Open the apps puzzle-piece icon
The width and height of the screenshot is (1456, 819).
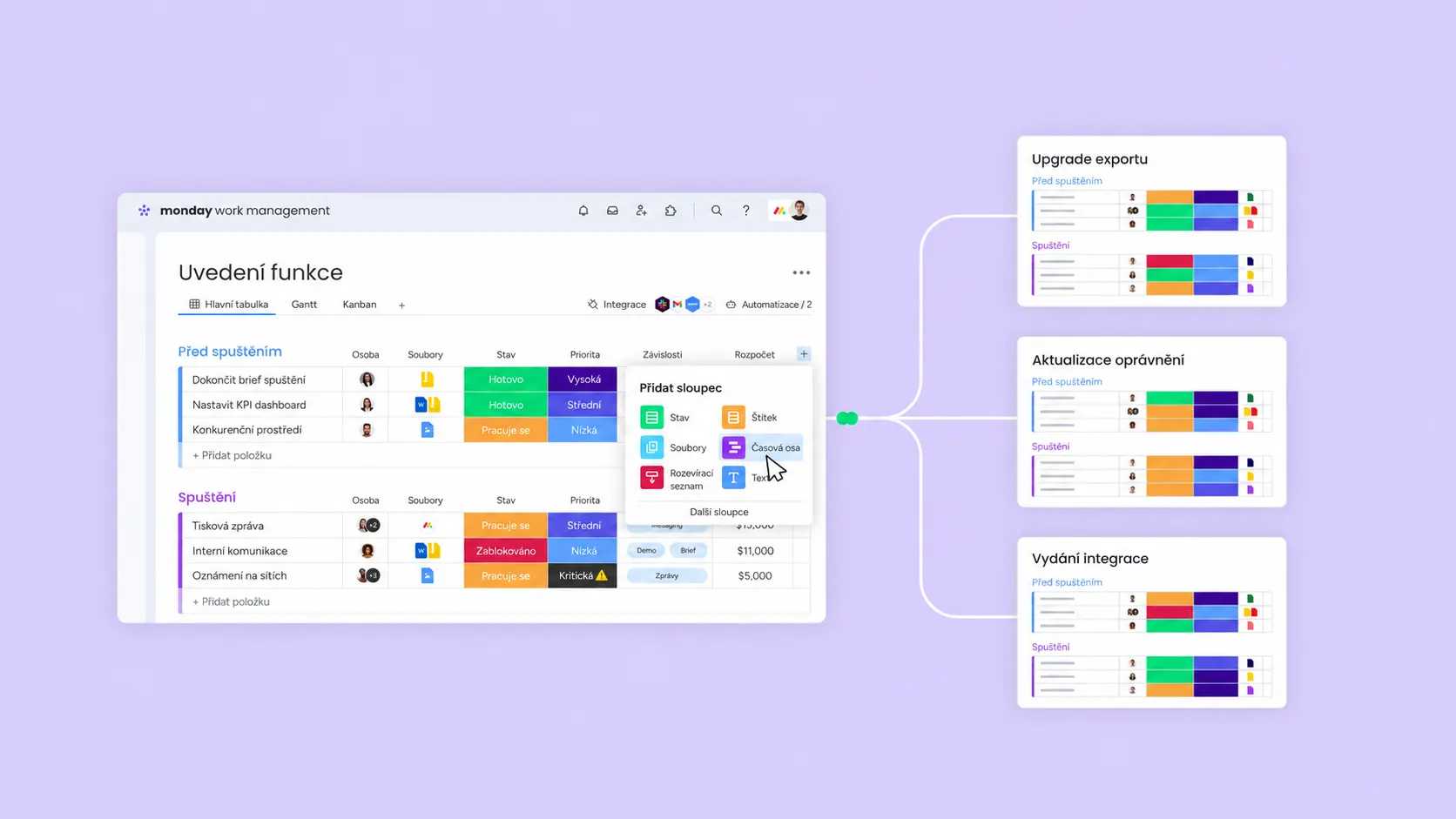coord(671,211)
